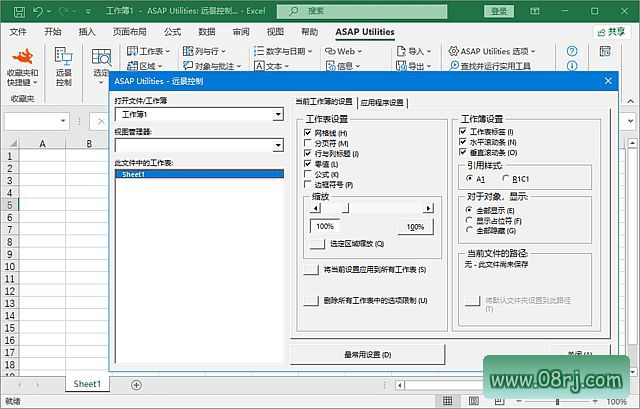Open the 视图管理器 dropdown
This screenshot has width=640, height=409.
click(x=278, y=145)
